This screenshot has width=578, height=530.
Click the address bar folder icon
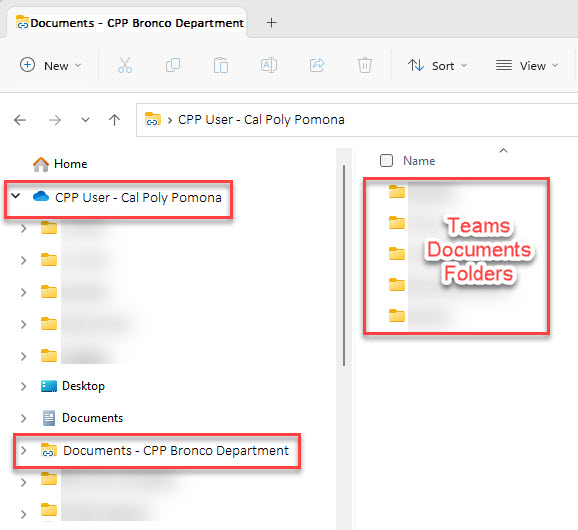point(153,119)
